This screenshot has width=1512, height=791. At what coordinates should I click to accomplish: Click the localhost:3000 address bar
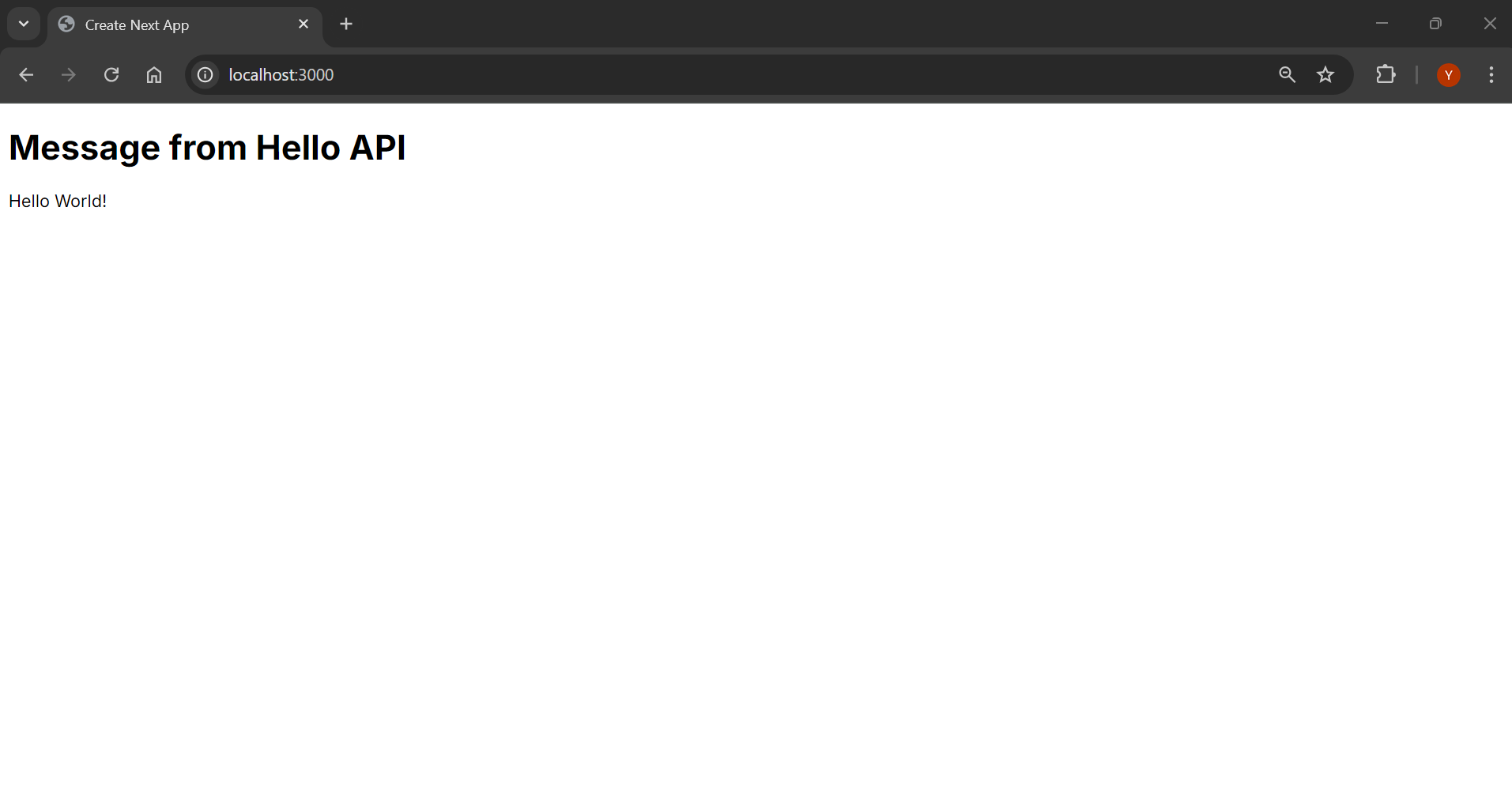(x=743, y=75)
